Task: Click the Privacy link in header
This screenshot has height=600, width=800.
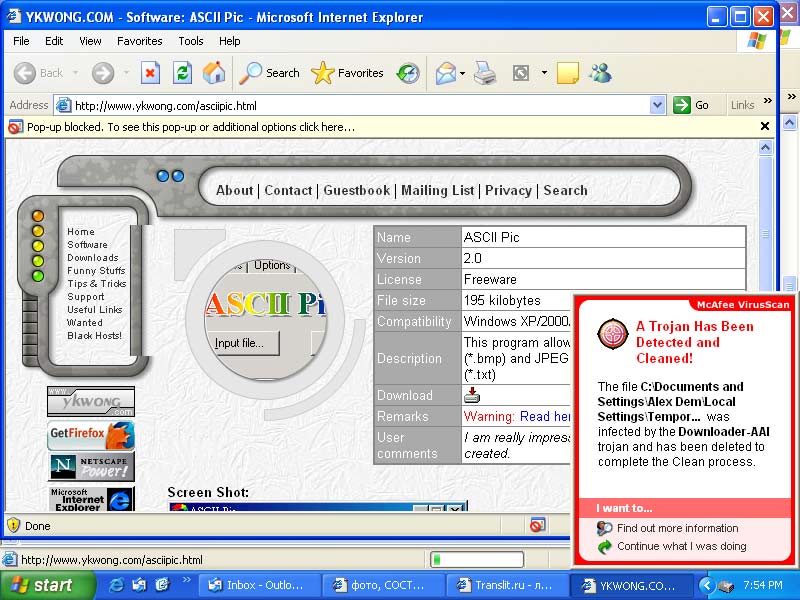Action: [508, 190]
